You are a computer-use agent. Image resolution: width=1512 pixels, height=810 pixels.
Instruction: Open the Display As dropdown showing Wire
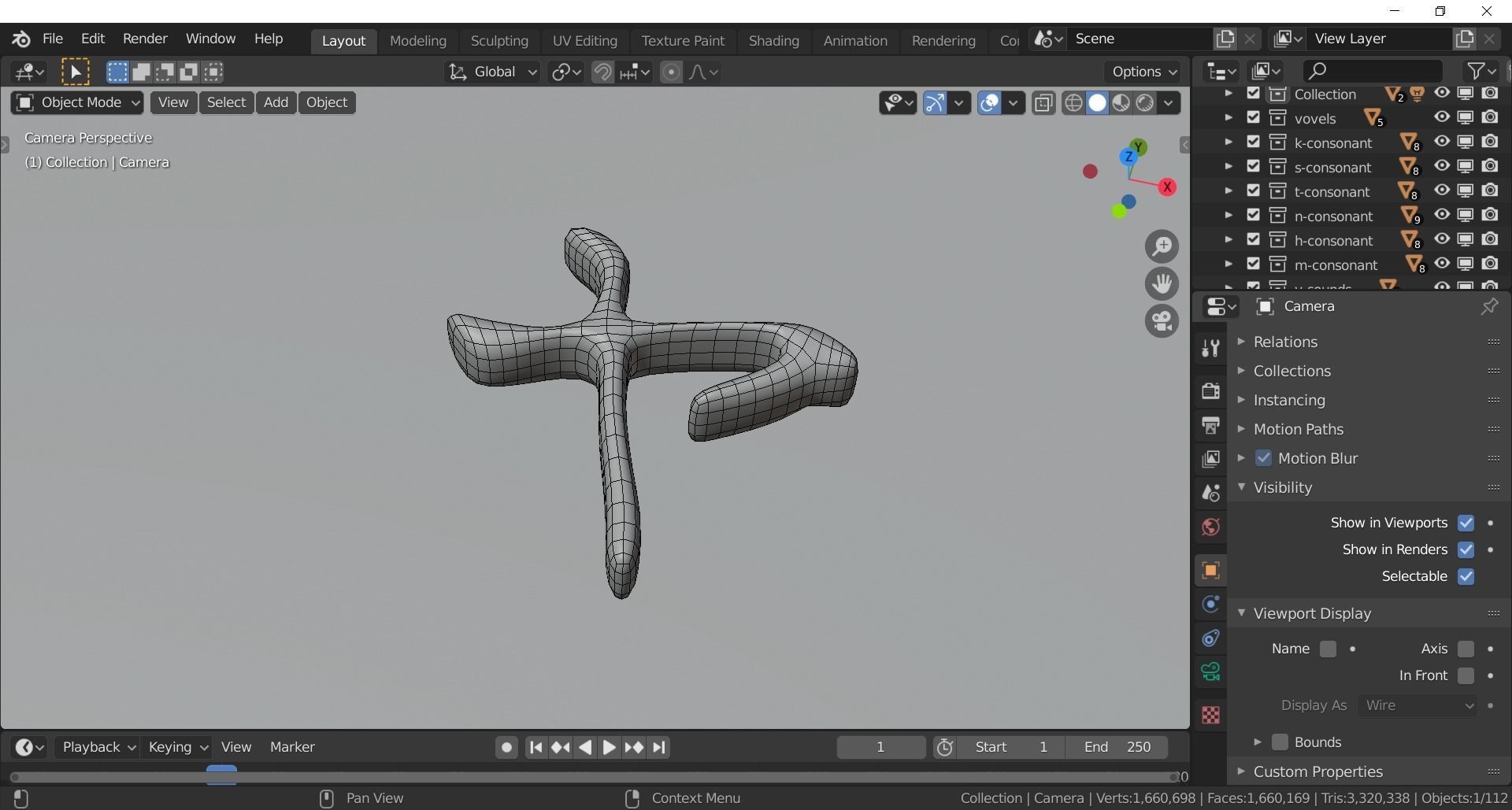click(1417, 705)
